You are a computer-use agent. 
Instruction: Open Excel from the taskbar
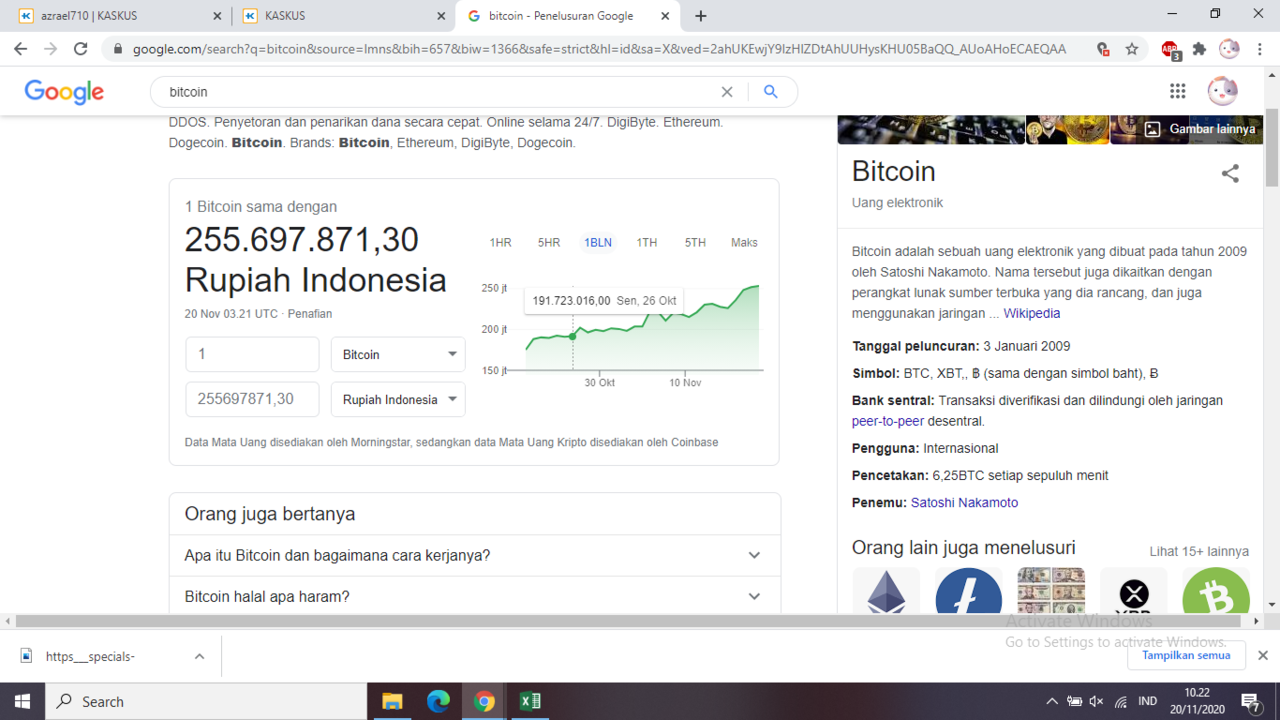click(529, 700)
